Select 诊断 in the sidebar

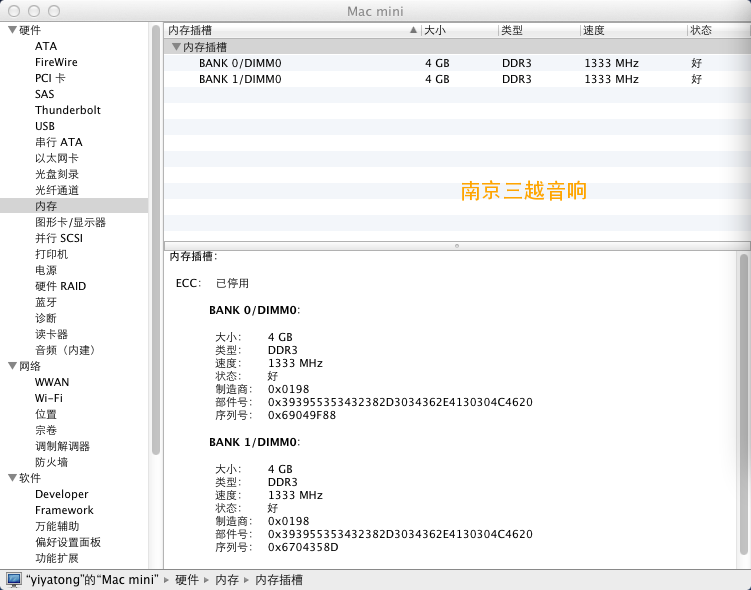(46, 318)
